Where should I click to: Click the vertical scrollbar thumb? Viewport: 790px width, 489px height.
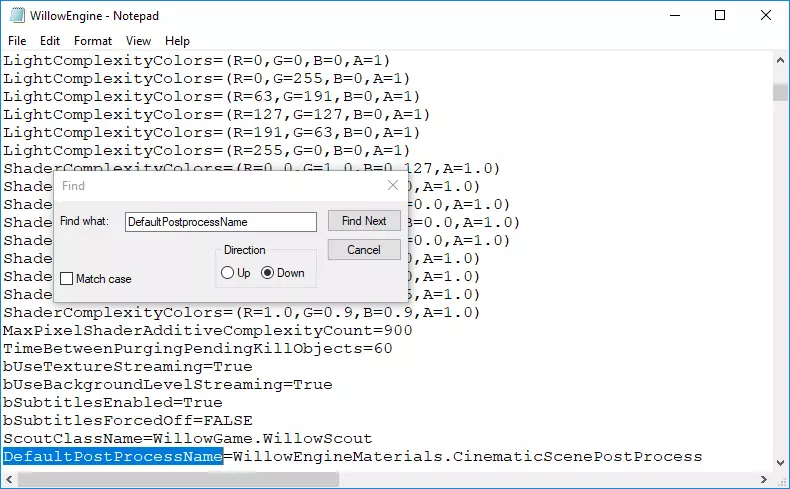(780, 93)
